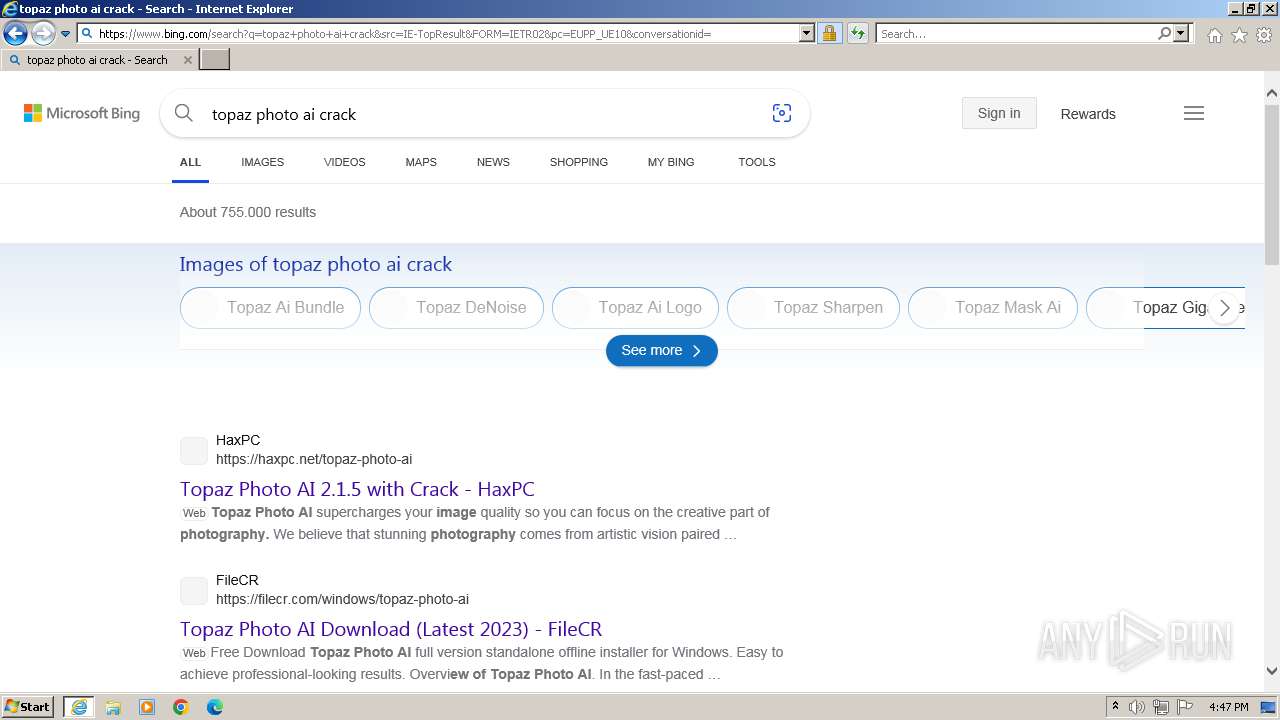The image size is (1280, 720).
Task: Open Google Chrome from the taskbar
Action: tap(181, 707)
